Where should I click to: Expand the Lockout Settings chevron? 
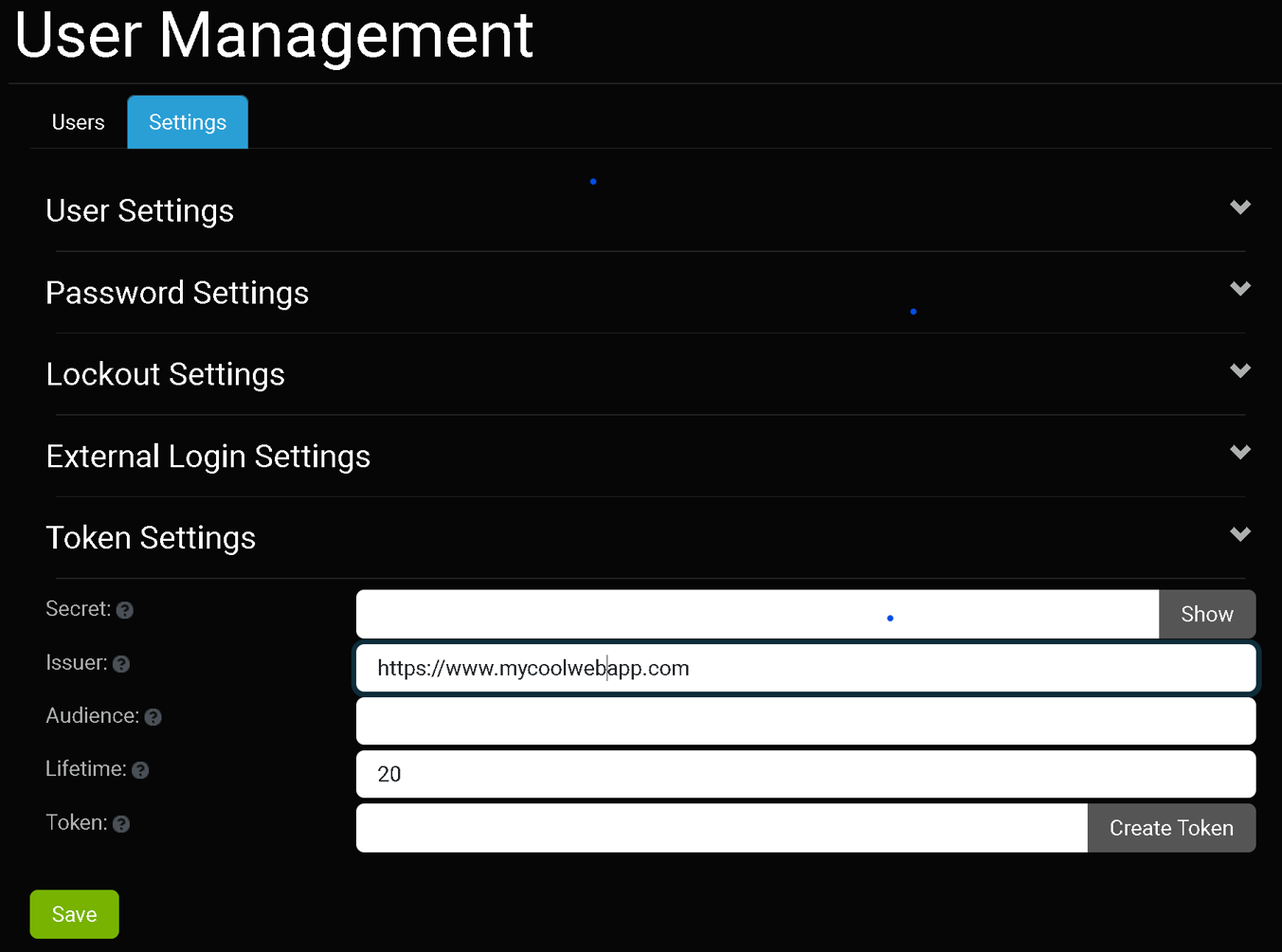[x=1239, y=370]
